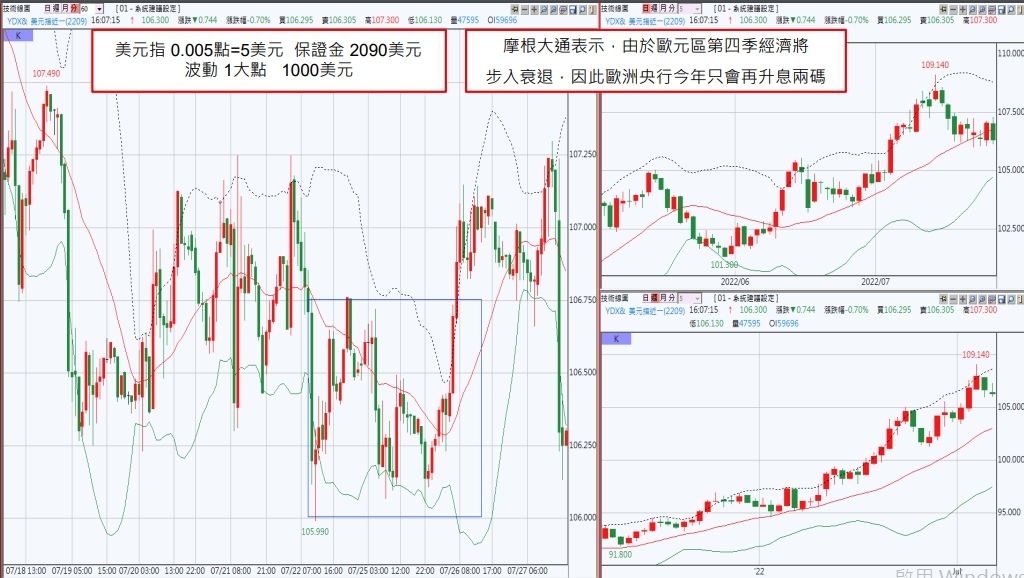
Task: Click 109.140 peak label on top-right chart
Action: pyautogui.click(x=935, y=65)
